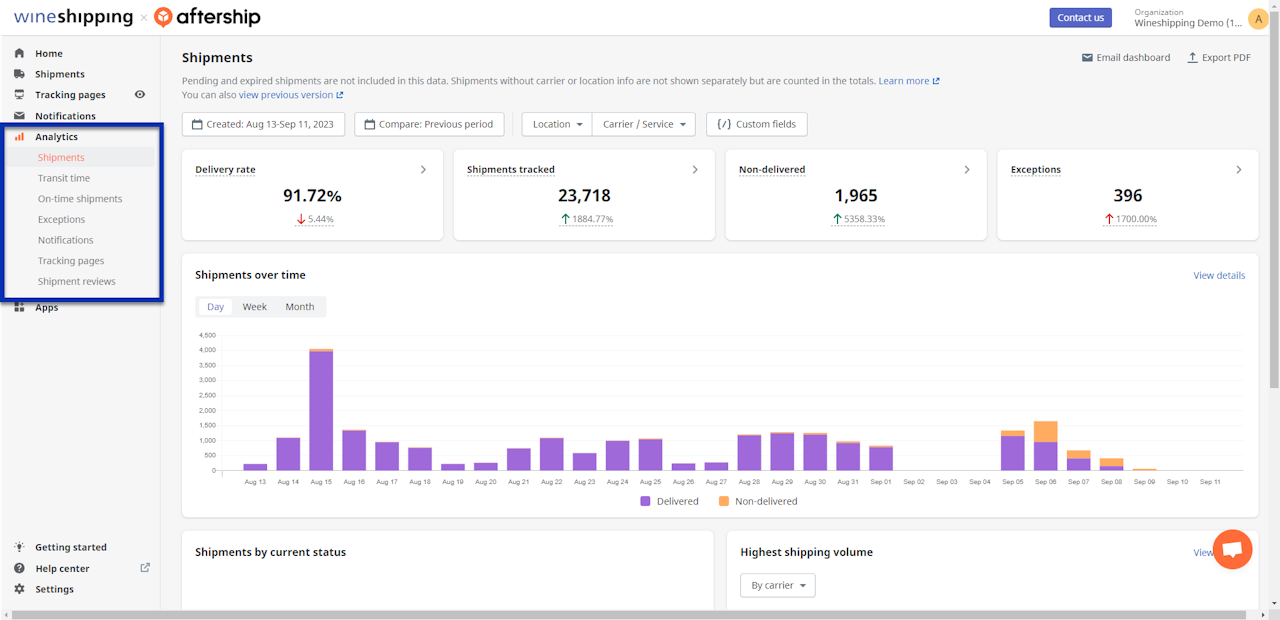The width and height of the screenshot is (1280, 620).
Task: Open the Location dropdown filter
Action: pos(557,124)
